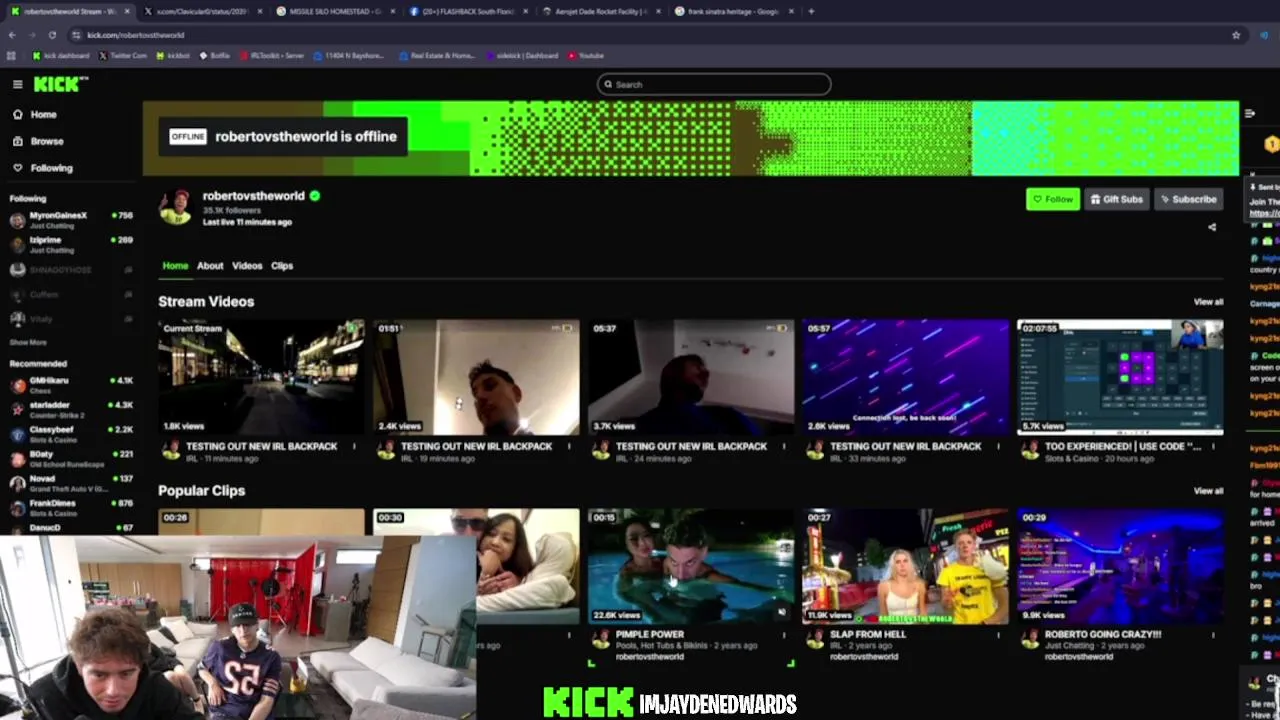Viewport: 1280px width, 720px height.
Task: Click Show More under Following
Action: click(x=28, y=342)
